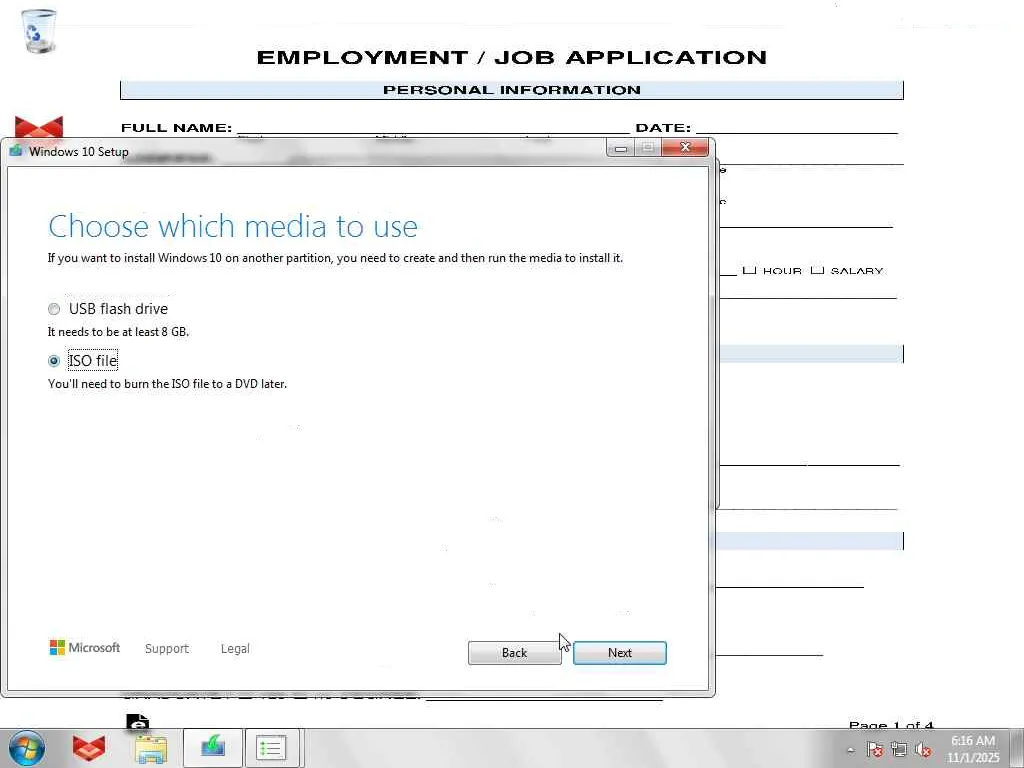Open the Support link
Screen dimensions: 1024x768
click(167, 648)
